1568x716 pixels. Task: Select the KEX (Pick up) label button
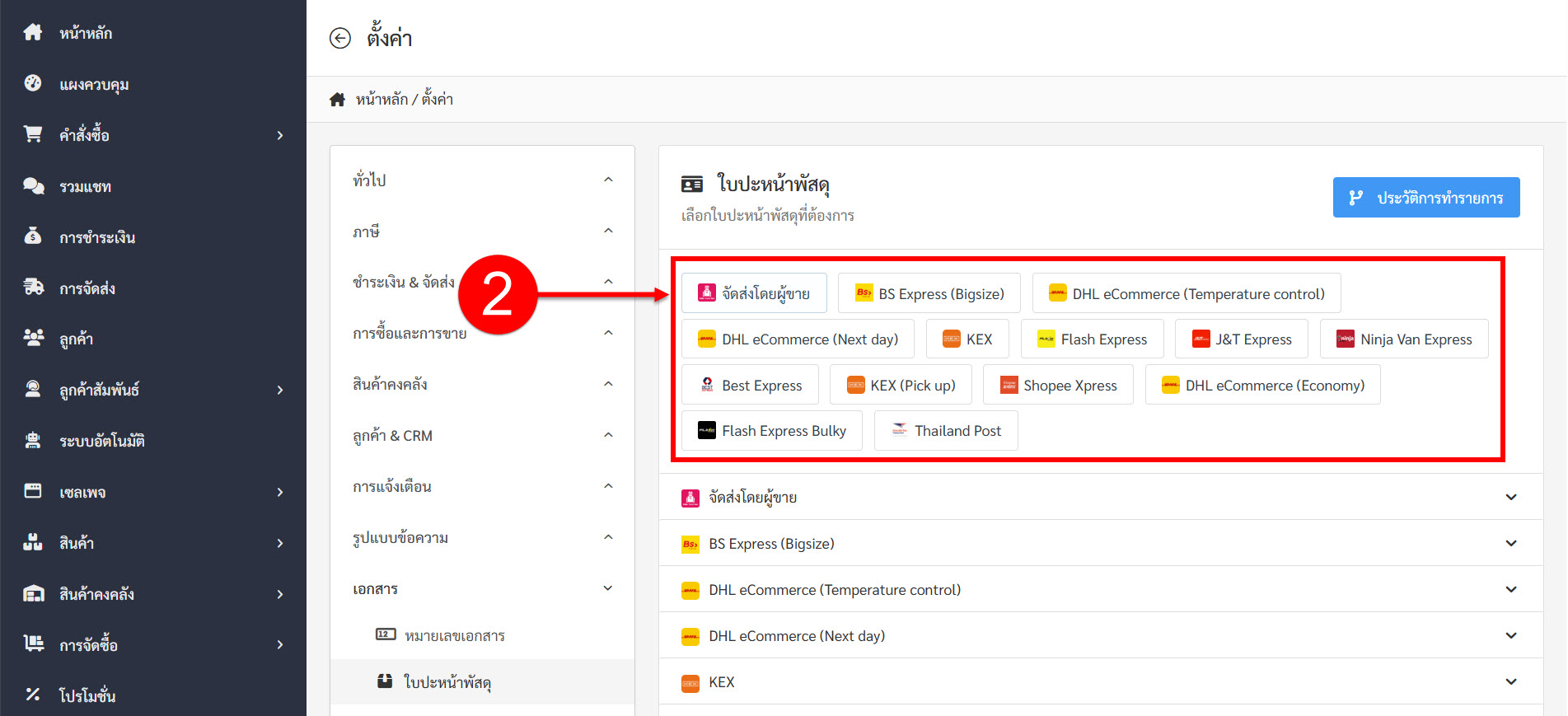coord(901,385)
